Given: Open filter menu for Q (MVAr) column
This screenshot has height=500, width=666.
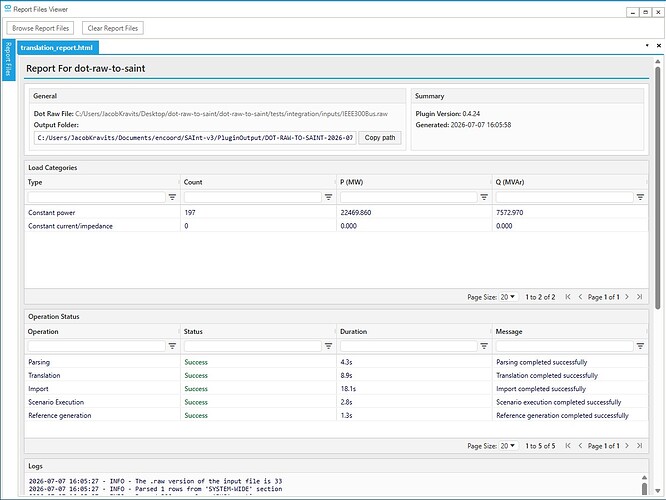Looking at the screenshot, I should 640,197.
